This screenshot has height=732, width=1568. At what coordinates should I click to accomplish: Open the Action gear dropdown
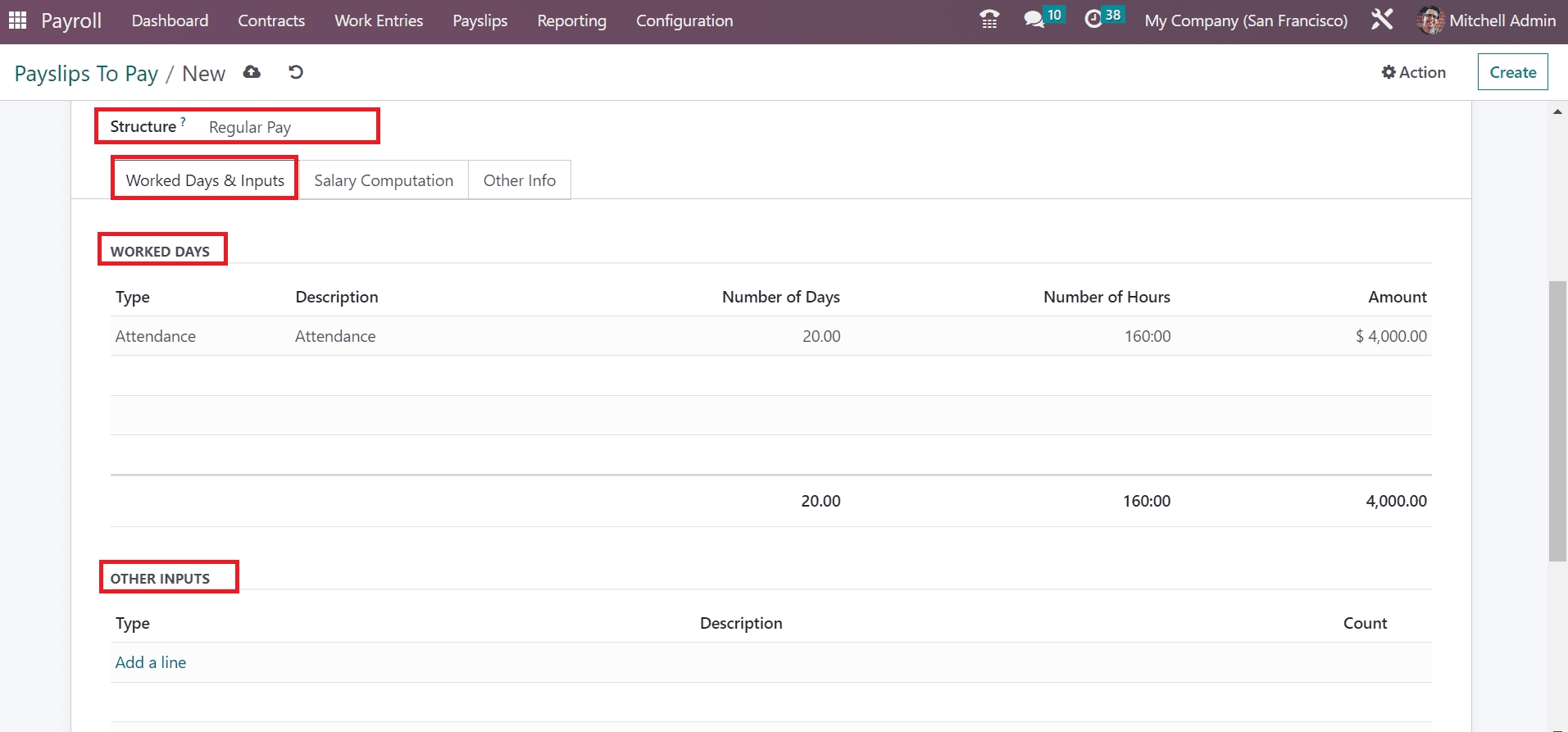[1413, 72]
